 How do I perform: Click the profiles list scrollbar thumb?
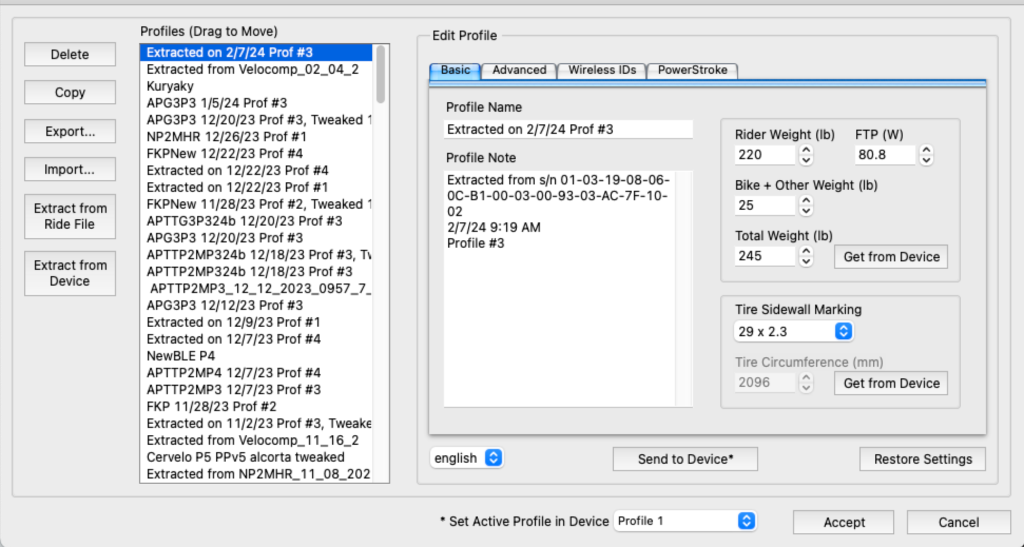381,74
